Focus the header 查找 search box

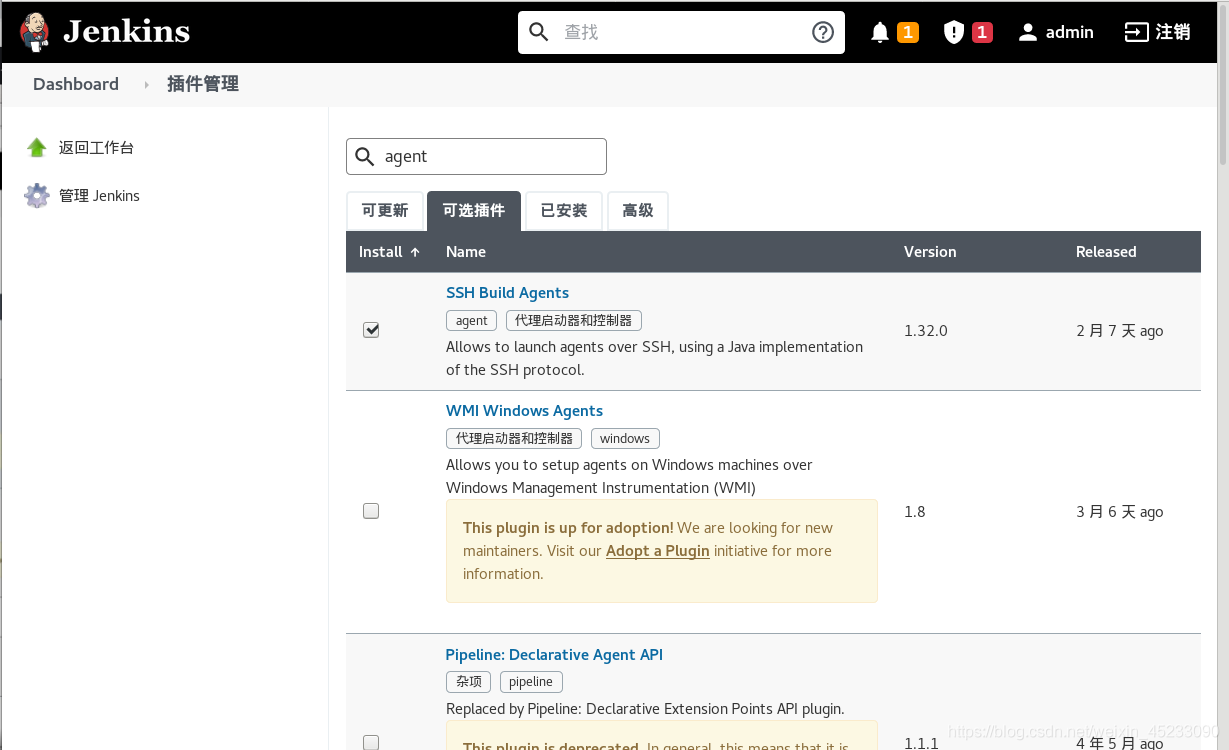click(x=681, y=32)
